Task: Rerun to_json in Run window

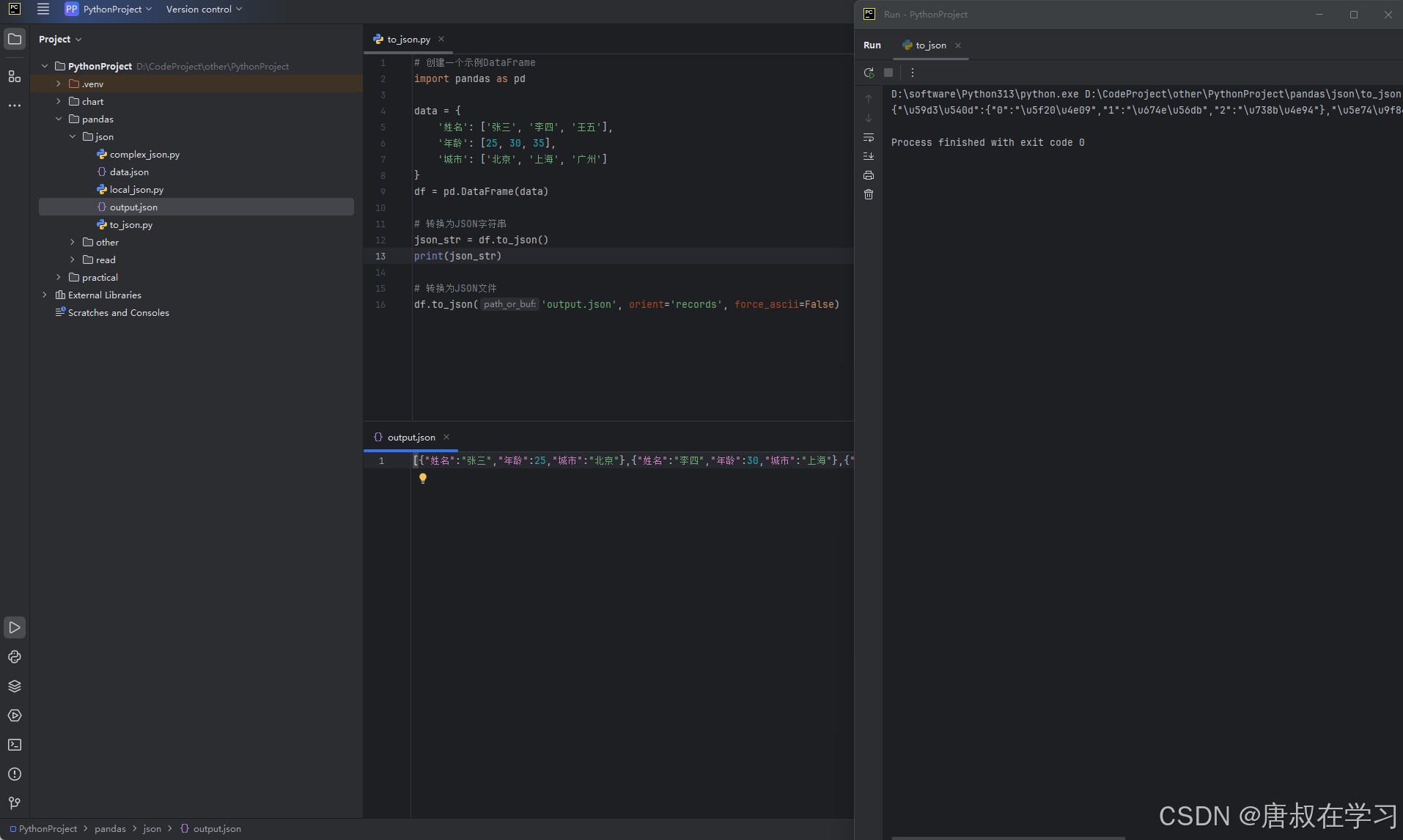Action: (x=869, y=73)
